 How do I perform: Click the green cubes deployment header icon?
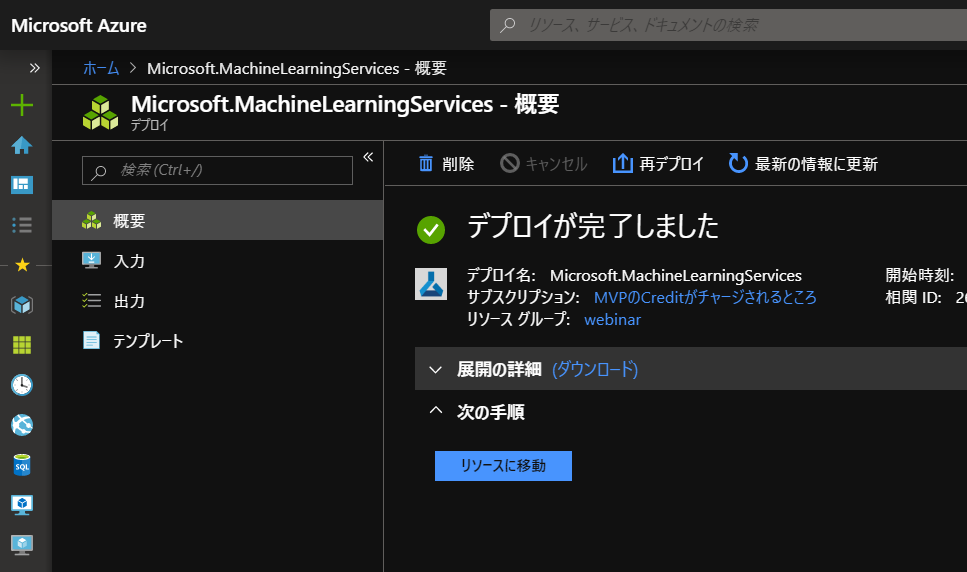click(x=101, y=112)
